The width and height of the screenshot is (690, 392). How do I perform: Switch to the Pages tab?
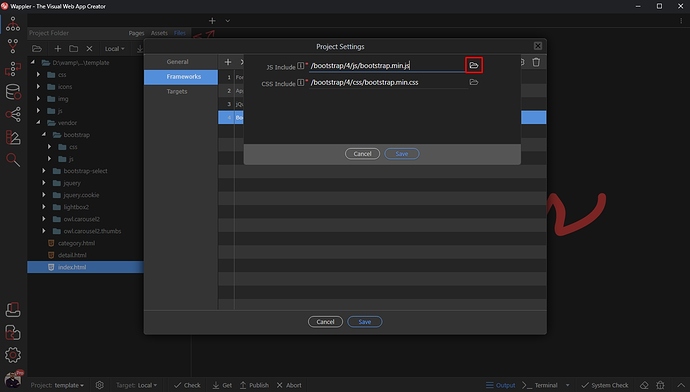click(x=136, y=33)
